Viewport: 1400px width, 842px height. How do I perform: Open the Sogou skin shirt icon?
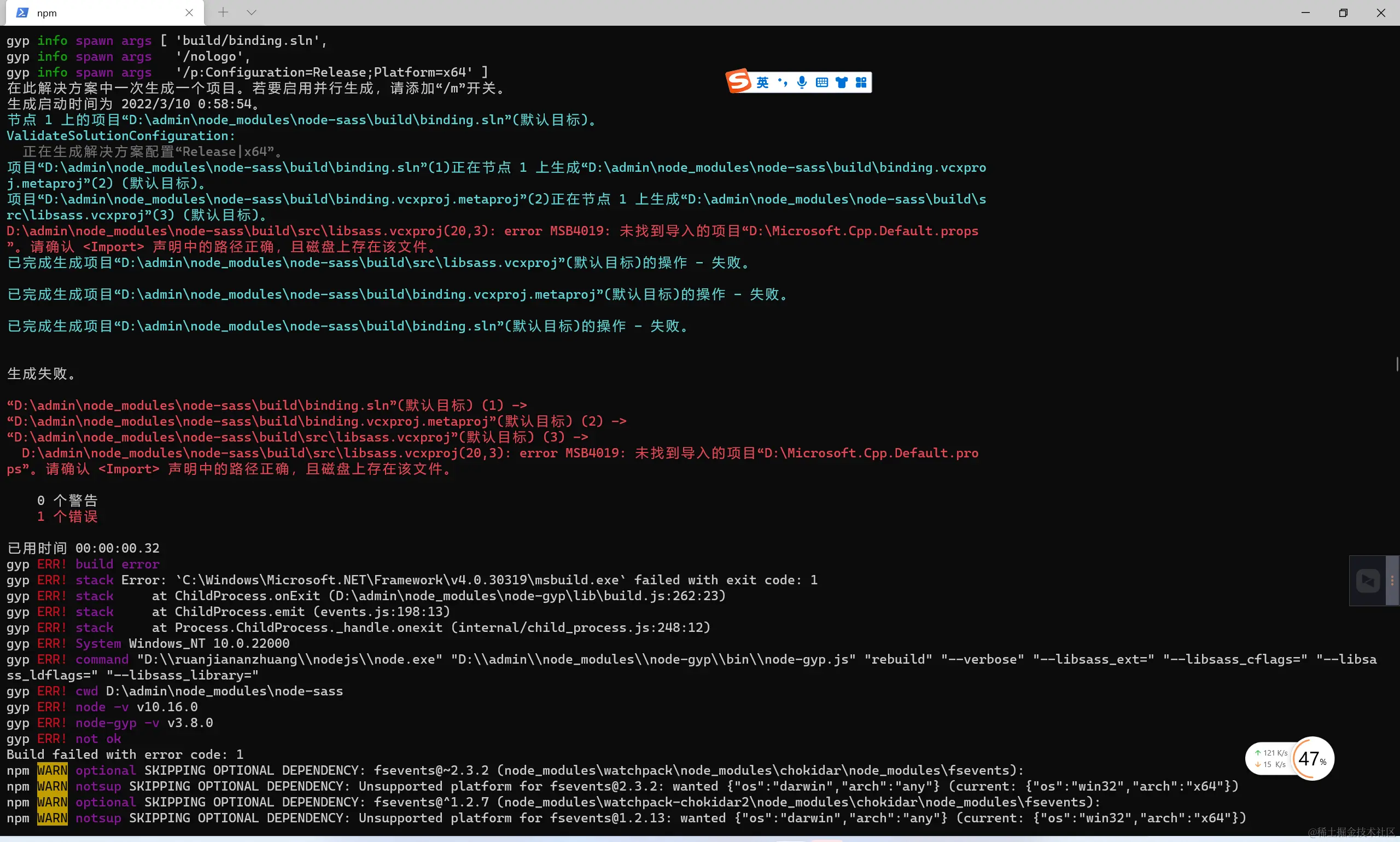point(842,83)
